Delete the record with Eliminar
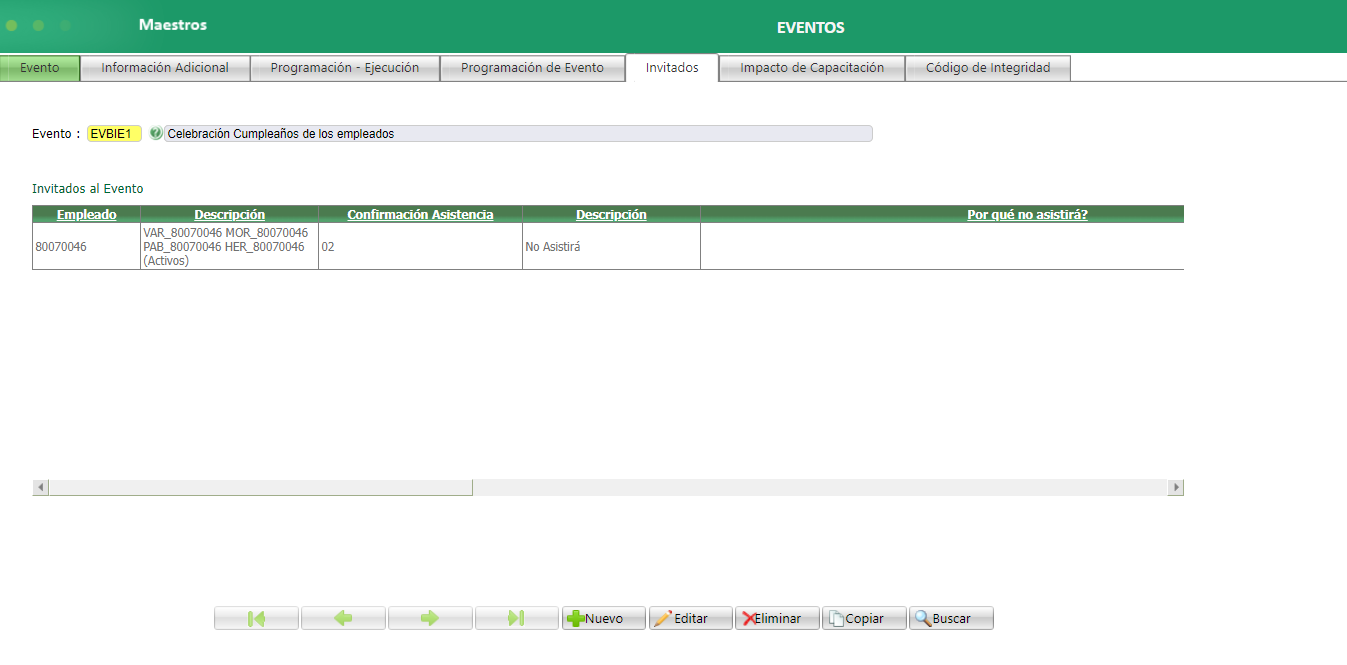This screenshot has height=665, width=1347. 777,618
